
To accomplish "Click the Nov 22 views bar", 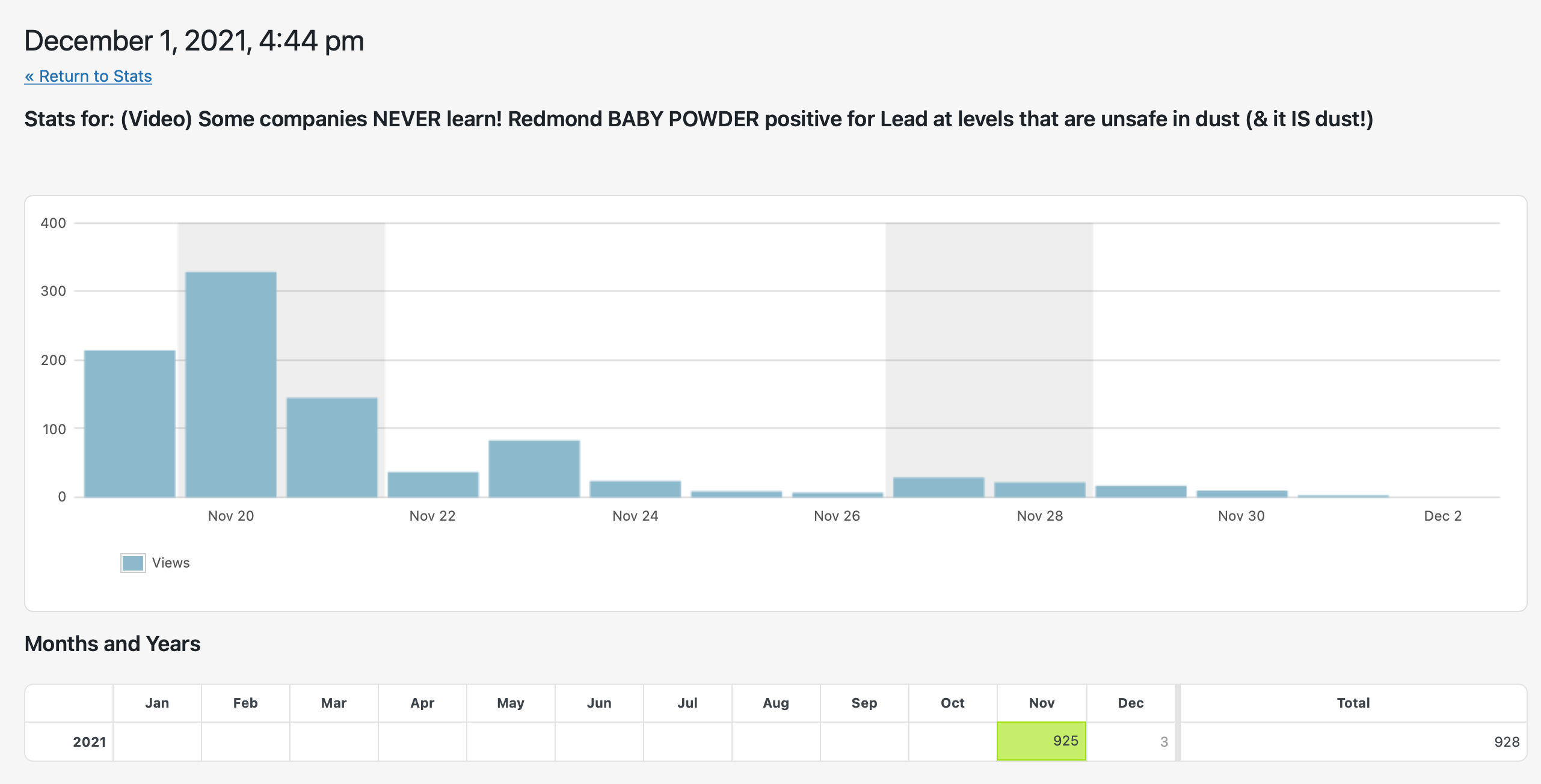I will pos(433,485).
